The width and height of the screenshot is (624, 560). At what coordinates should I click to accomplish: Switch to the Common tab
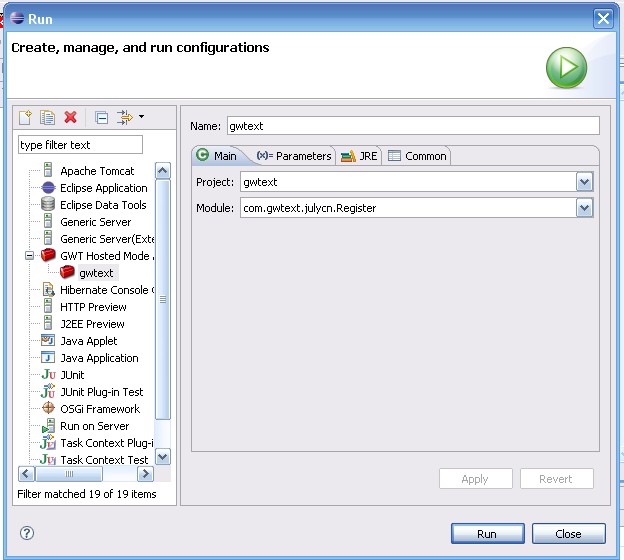point(417,156)
